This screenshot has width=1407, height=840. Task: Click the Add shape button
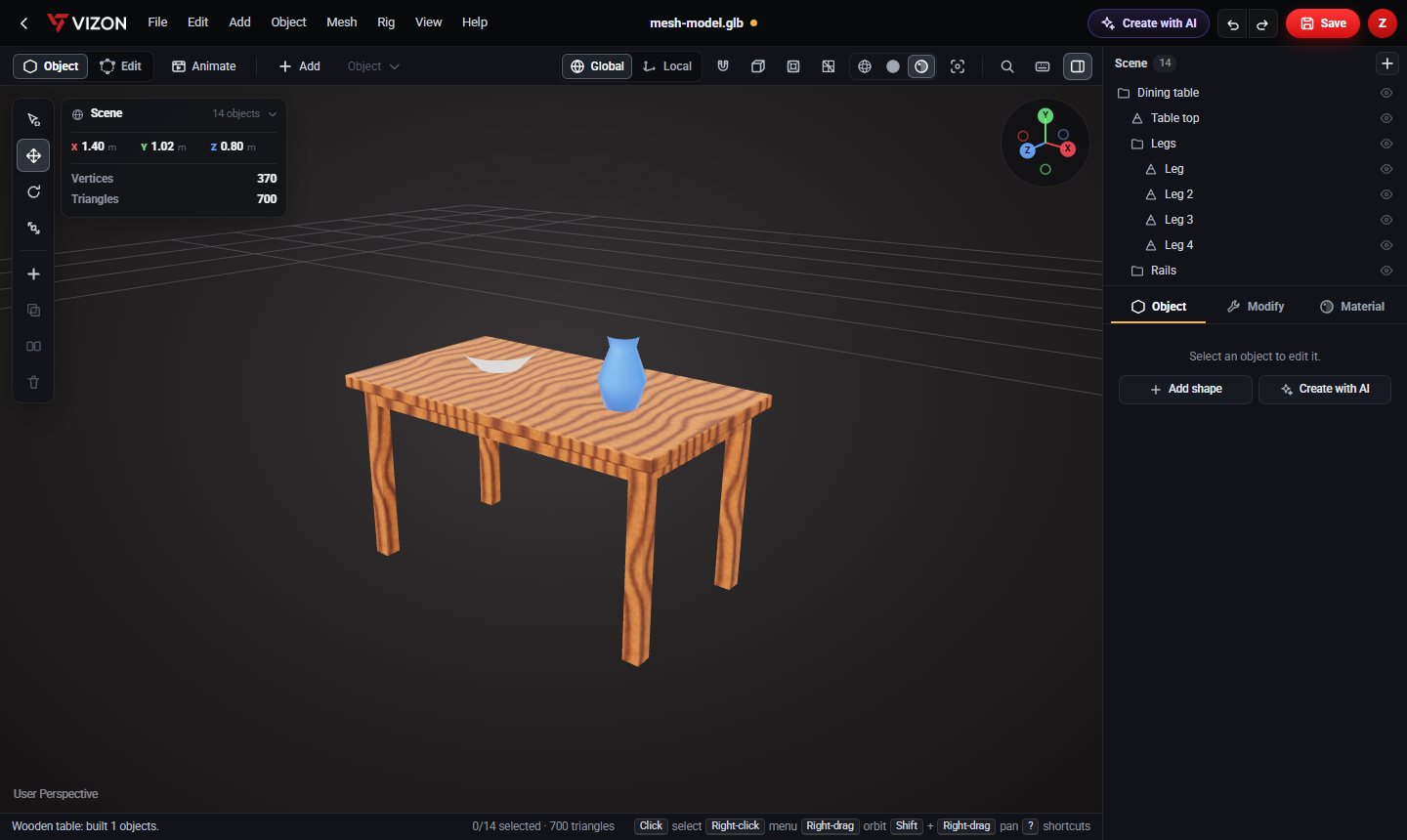click(1185, 389)
